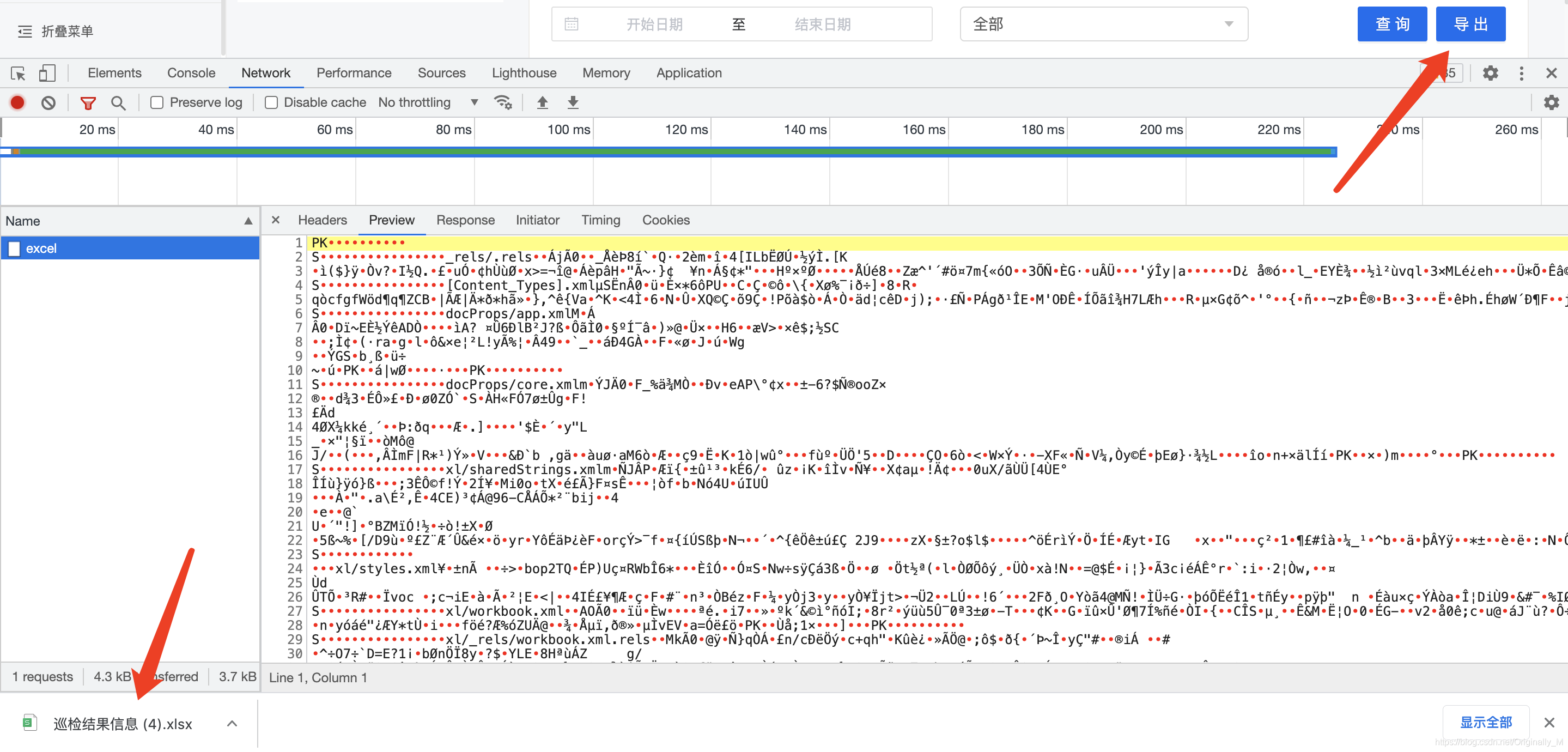Click the 导出 export button

click(x=1470, y=25)
